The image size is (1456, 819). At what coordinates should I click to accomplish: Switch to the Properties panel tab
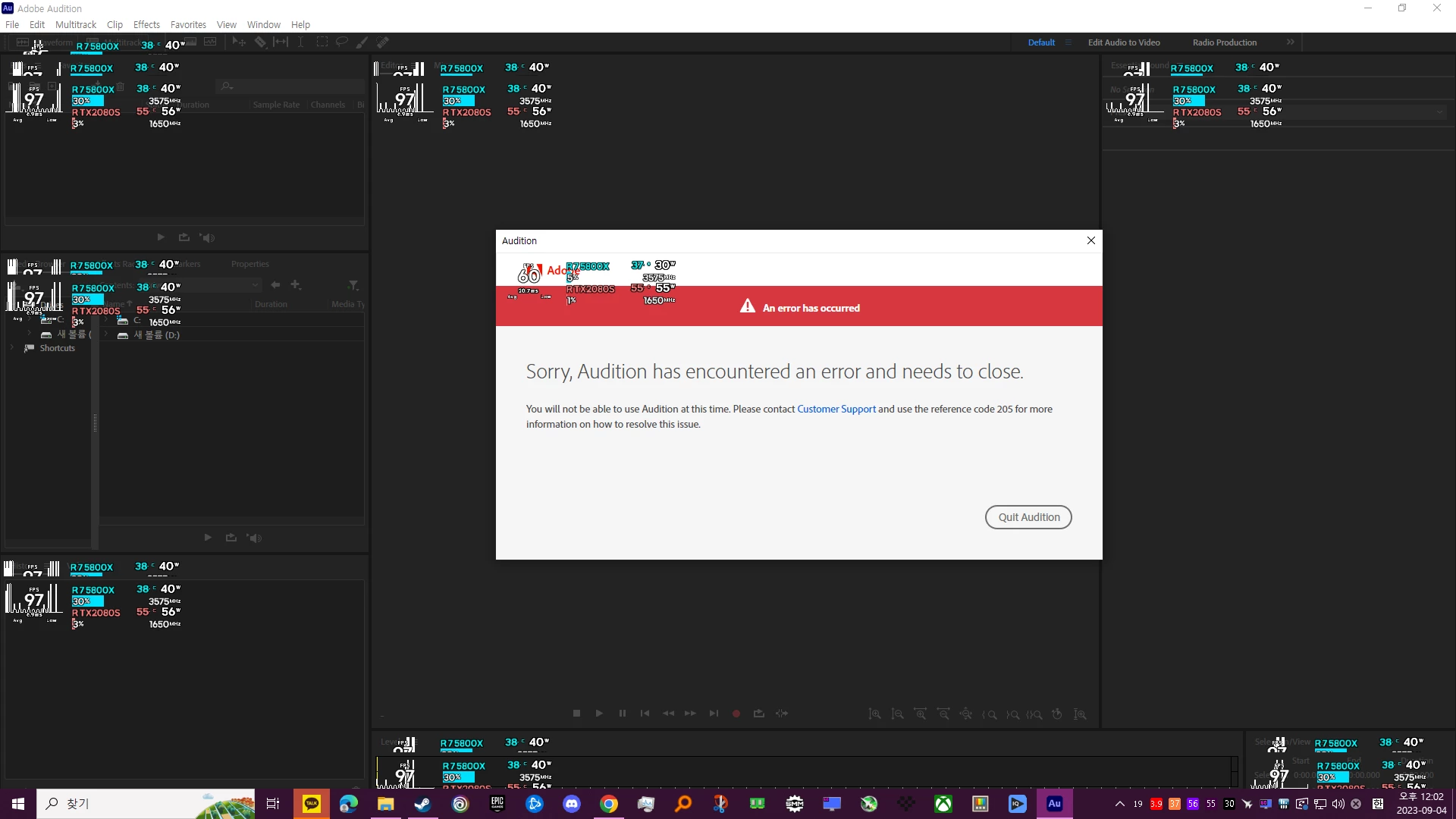249,264
